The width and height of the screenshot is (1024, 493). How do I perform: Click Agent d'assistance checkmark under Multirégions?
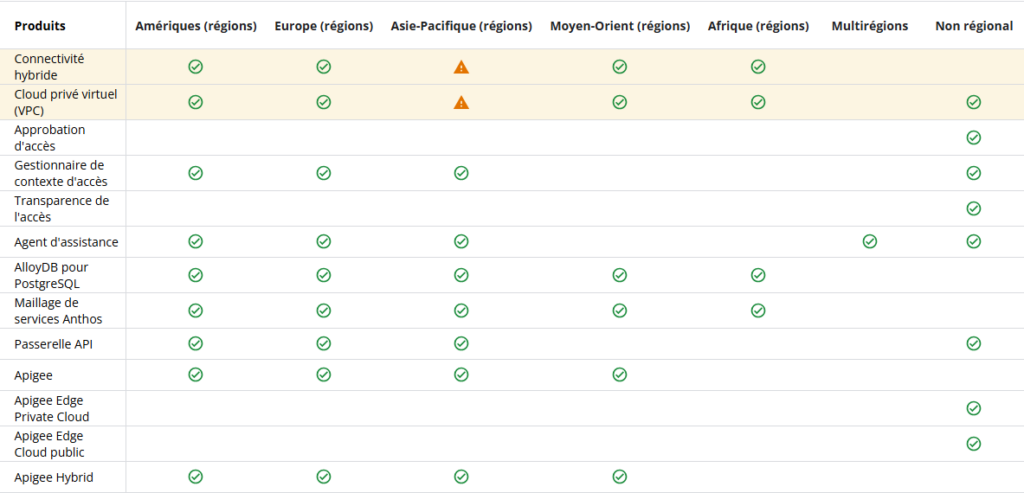tap(870, 242)
